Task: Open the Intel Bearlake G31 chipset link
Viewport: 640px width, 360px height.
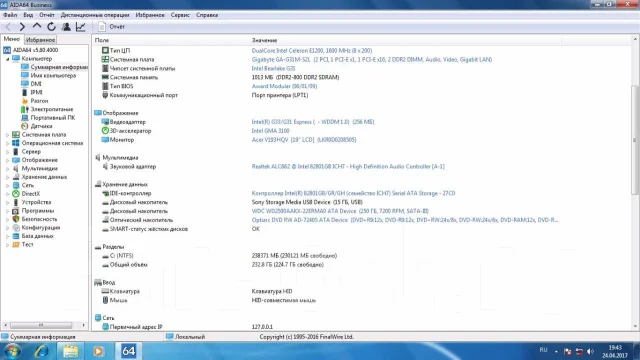Action: [x=273, y=69]
